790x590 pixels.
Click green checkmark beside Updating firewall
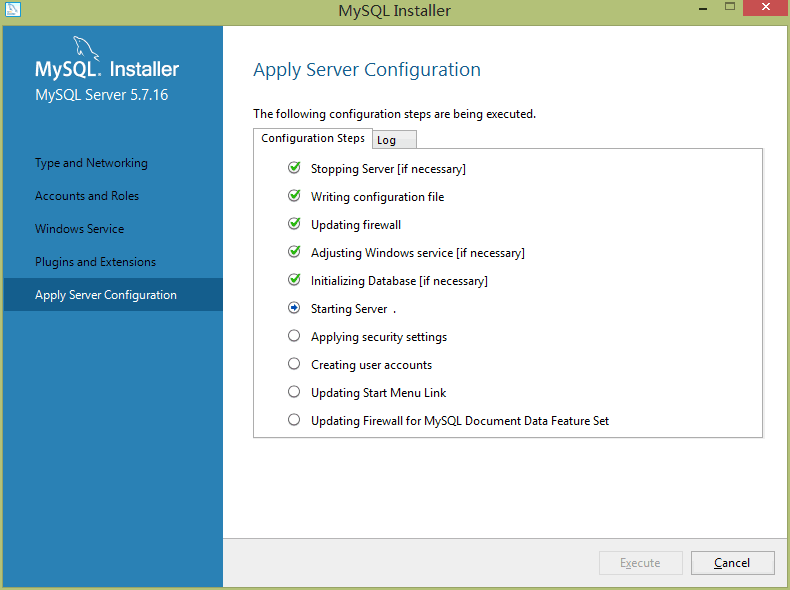294,224
